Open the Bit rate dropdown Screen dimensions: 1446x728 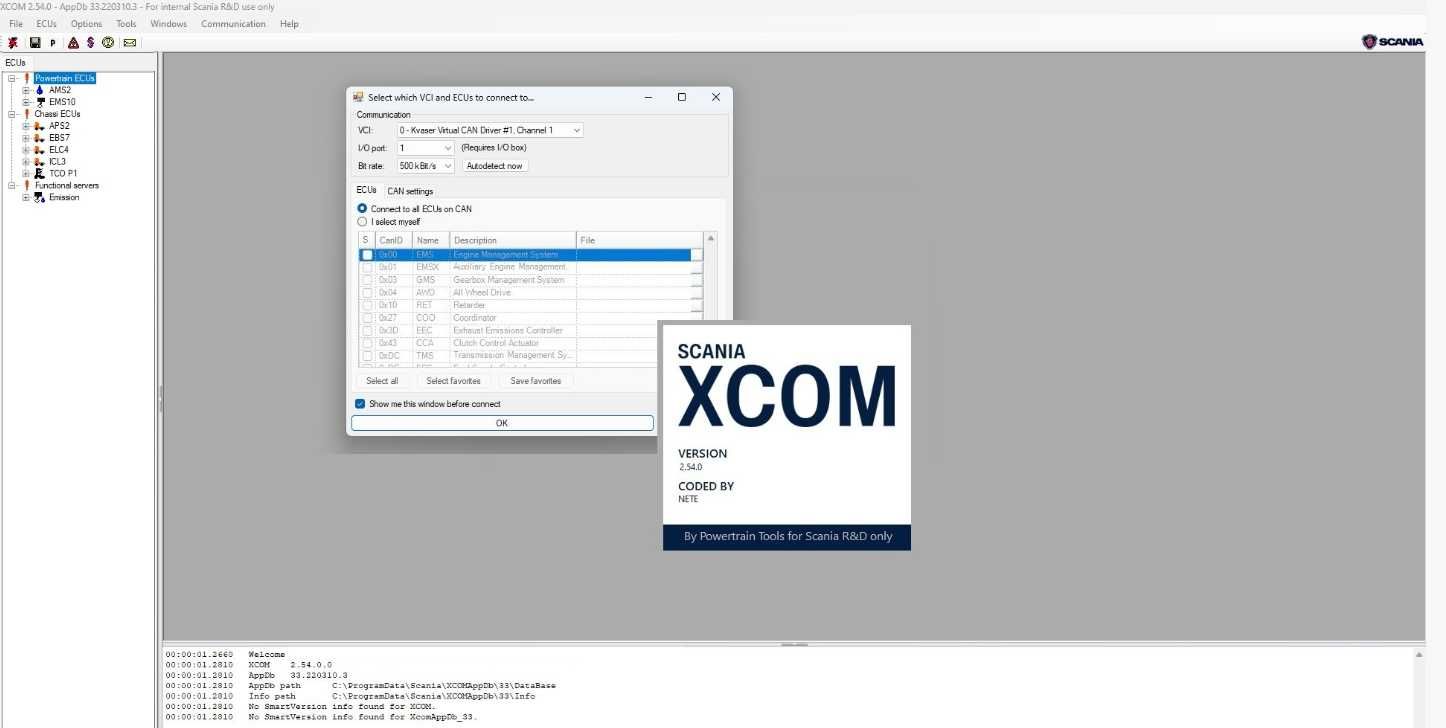[426, 166]
